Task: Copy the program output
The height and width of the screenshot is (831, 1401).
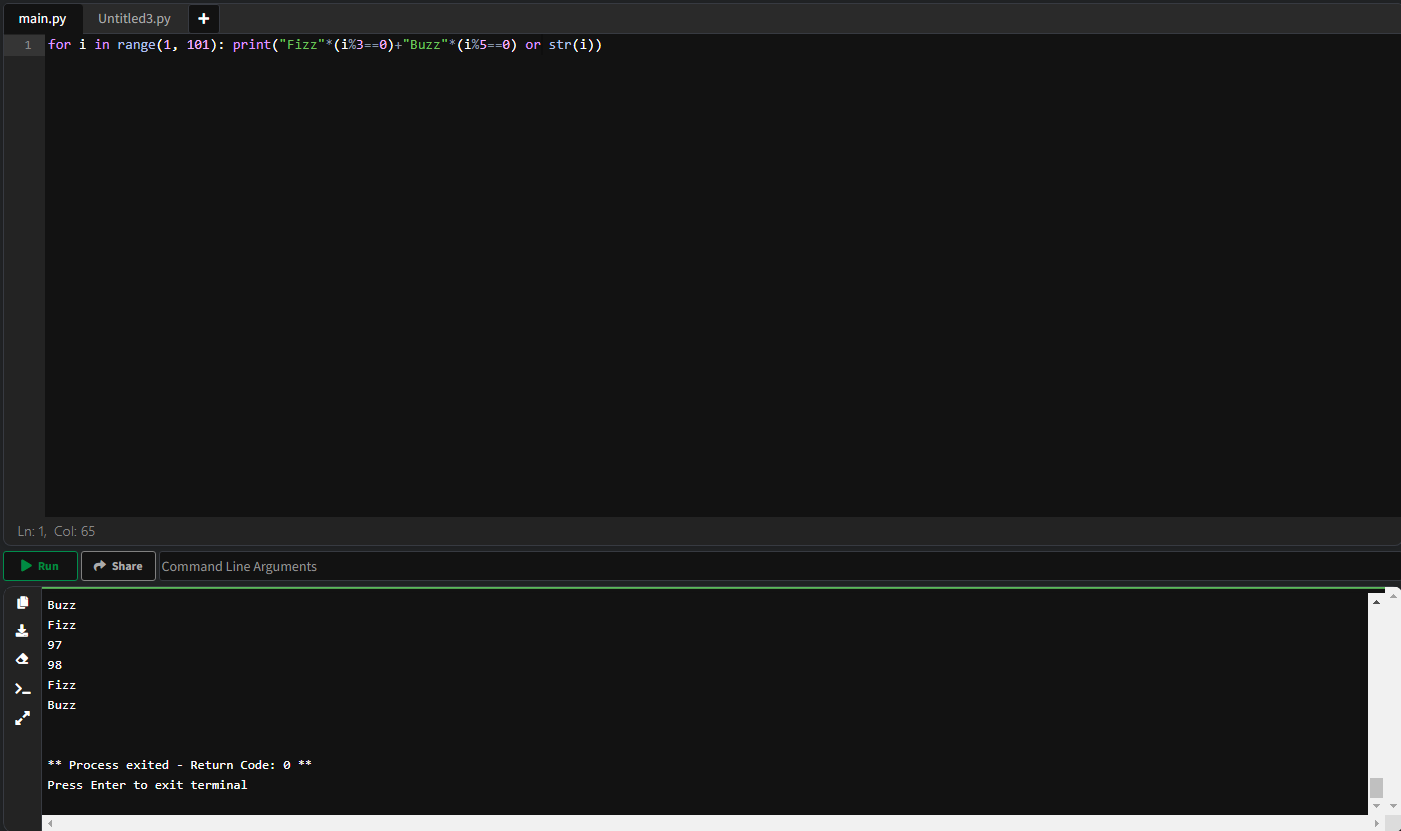Action: [x=22, y=602]
